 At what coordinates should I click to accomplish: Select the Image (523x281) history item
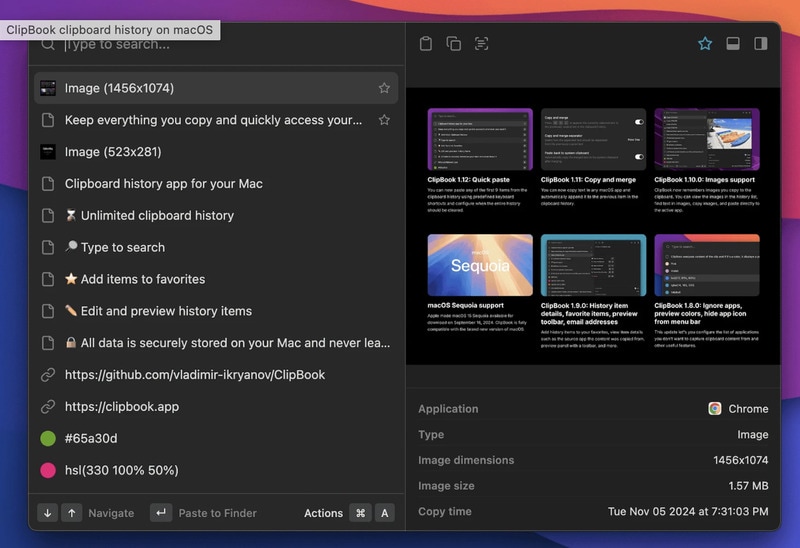tap(113, 152)
